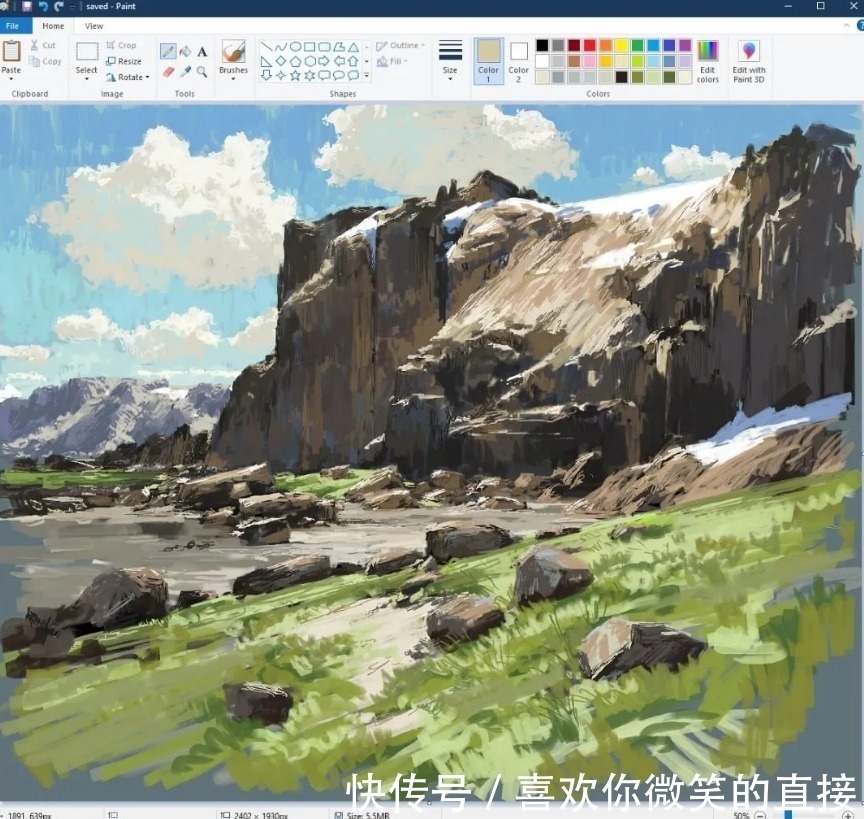Switch to the View tab
Viewport: 864px width, 819px height.
pos(94,25)
